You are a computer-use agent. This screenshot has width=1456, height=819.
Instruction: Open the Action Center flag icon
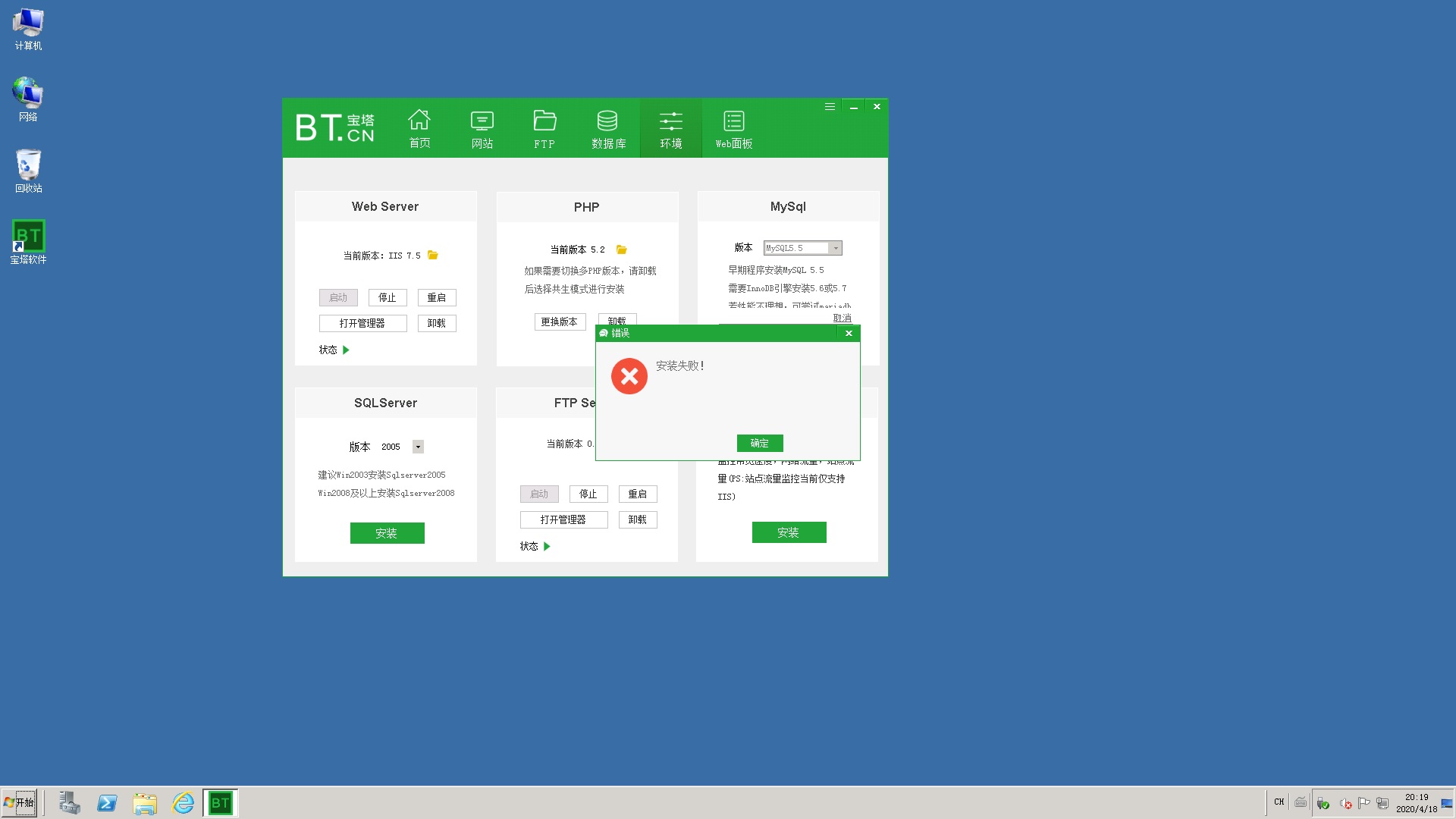(1363, 803)
